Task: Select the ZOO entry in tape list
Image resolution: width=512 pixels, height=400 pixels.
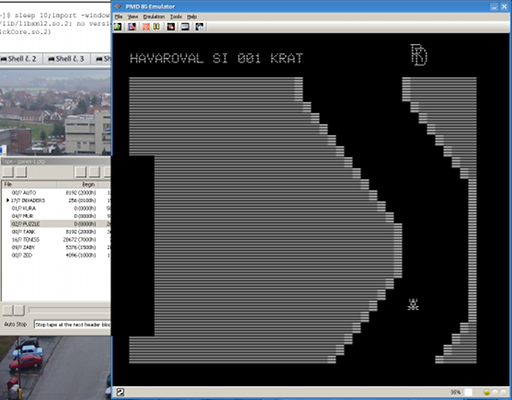Action: tap(22, 255)
